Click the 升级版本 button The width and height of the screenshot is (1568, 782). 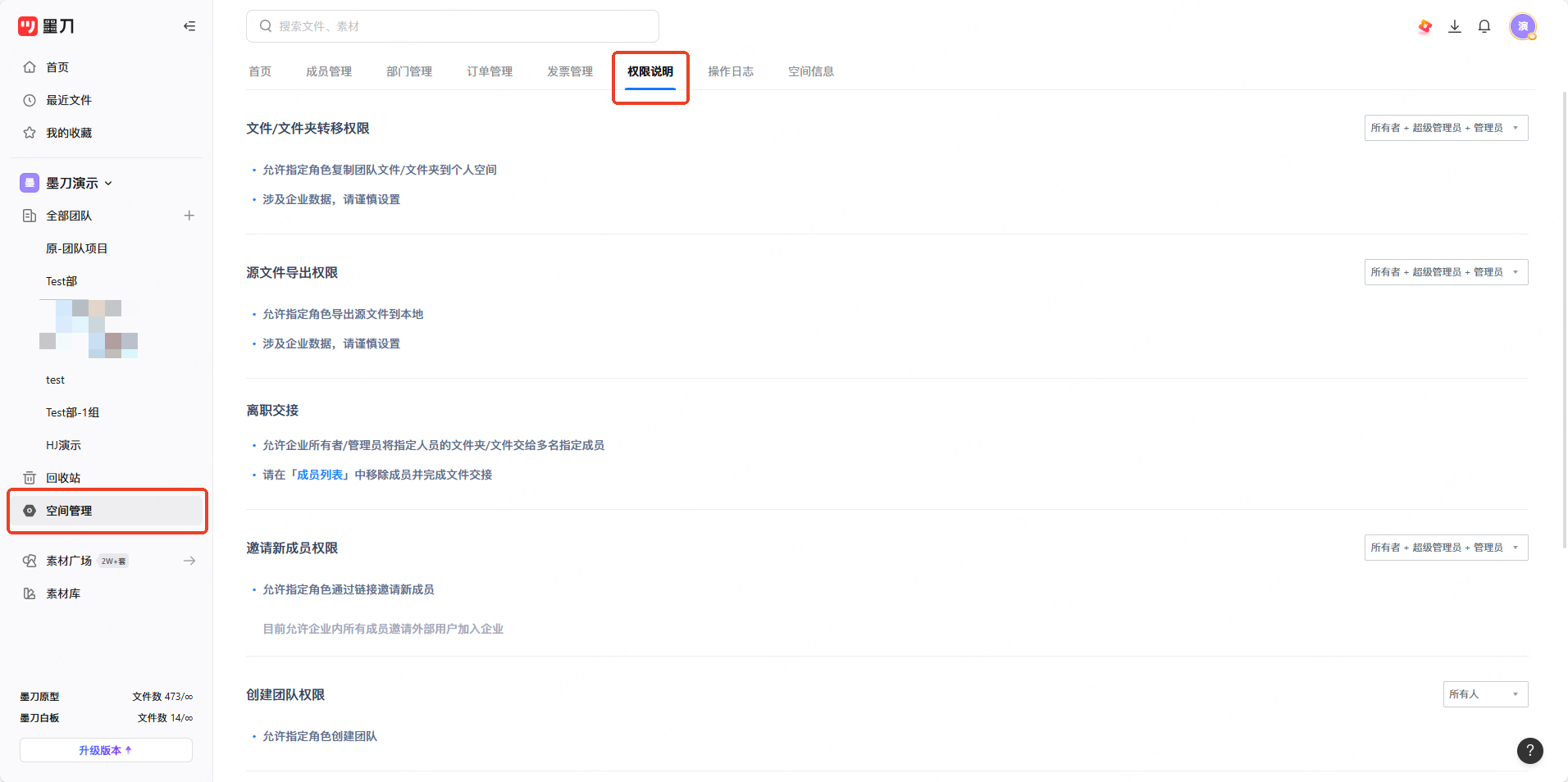(x=106, y=750)
